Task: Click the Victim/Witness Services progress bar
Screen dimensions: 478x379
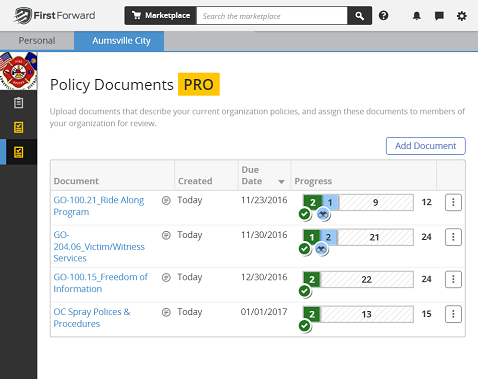Action: (x=358, y=237)
